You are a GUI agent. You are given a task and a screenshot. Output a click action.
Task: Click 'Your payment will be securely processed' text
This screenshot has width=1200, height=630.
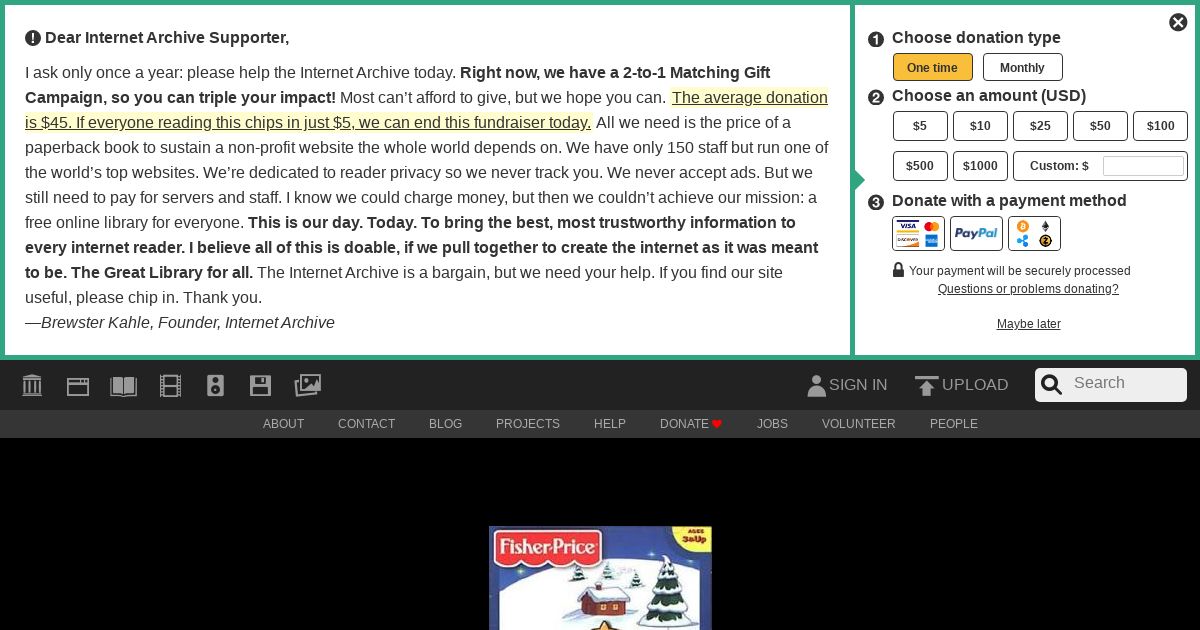pos(1020,271)
